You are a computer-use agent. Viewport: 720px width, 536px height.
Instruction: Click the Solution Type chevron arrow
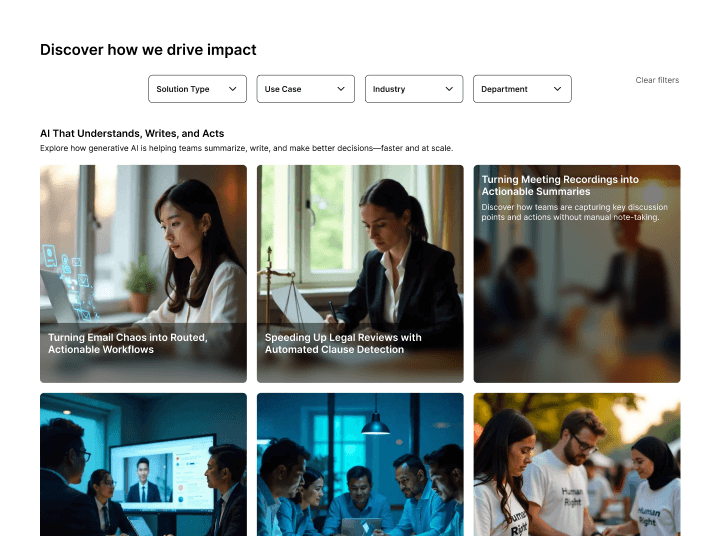point(233,89)
